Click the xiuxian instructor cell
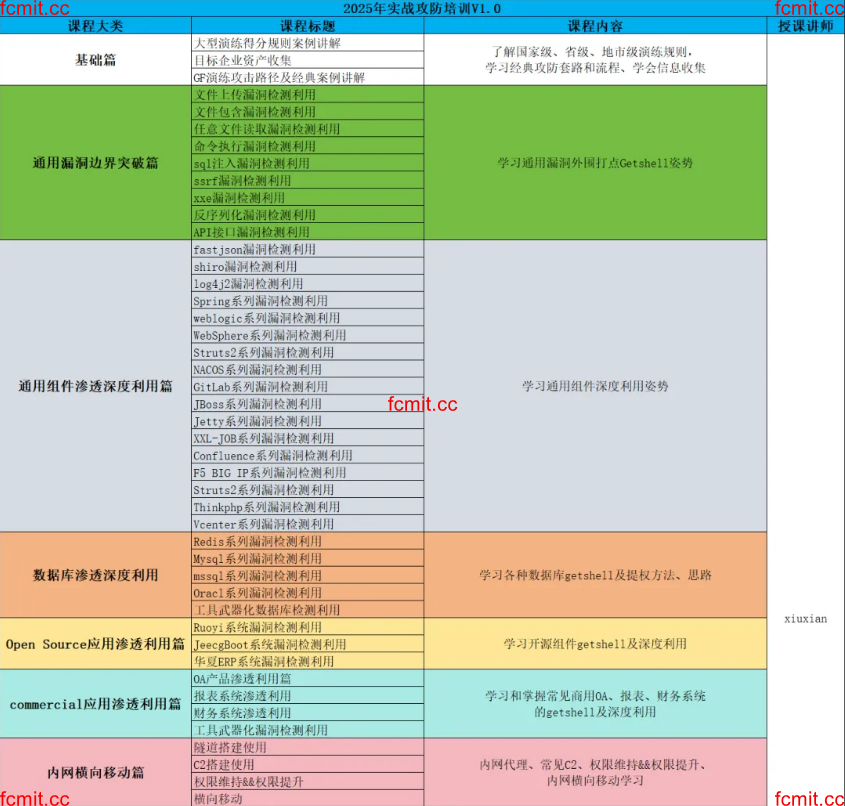 [805, 618]
